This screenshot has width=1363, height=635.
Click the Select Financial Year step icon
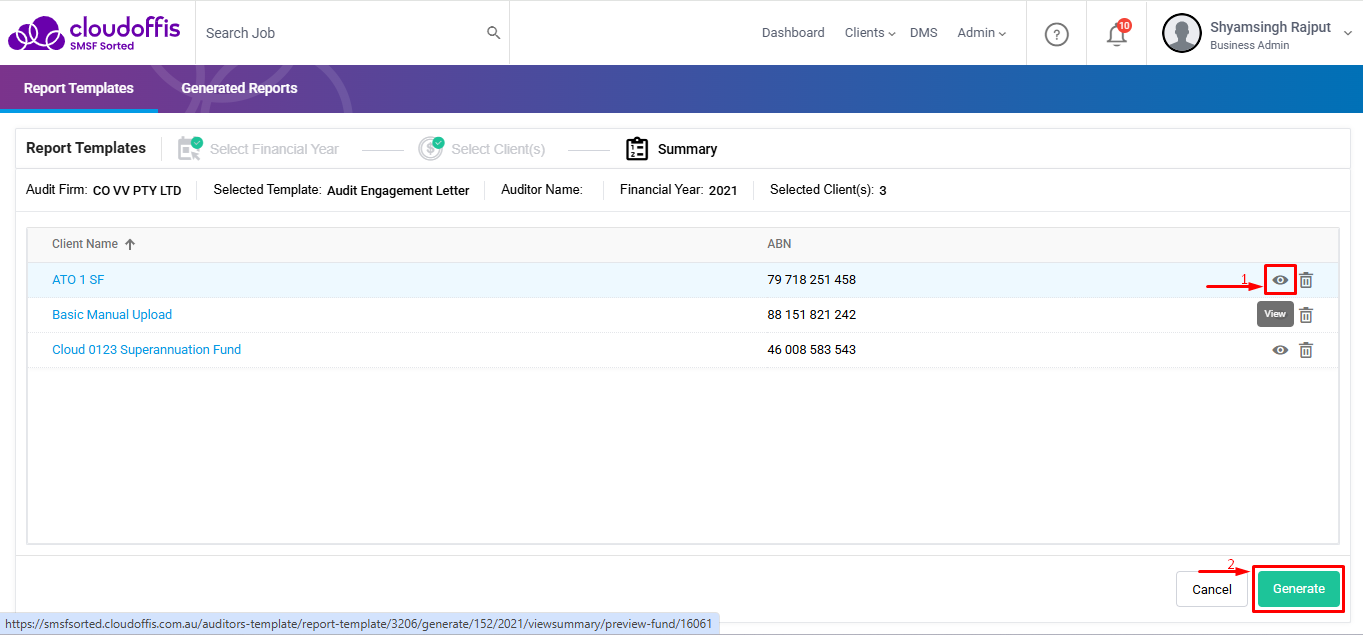[x=190, y=148]
